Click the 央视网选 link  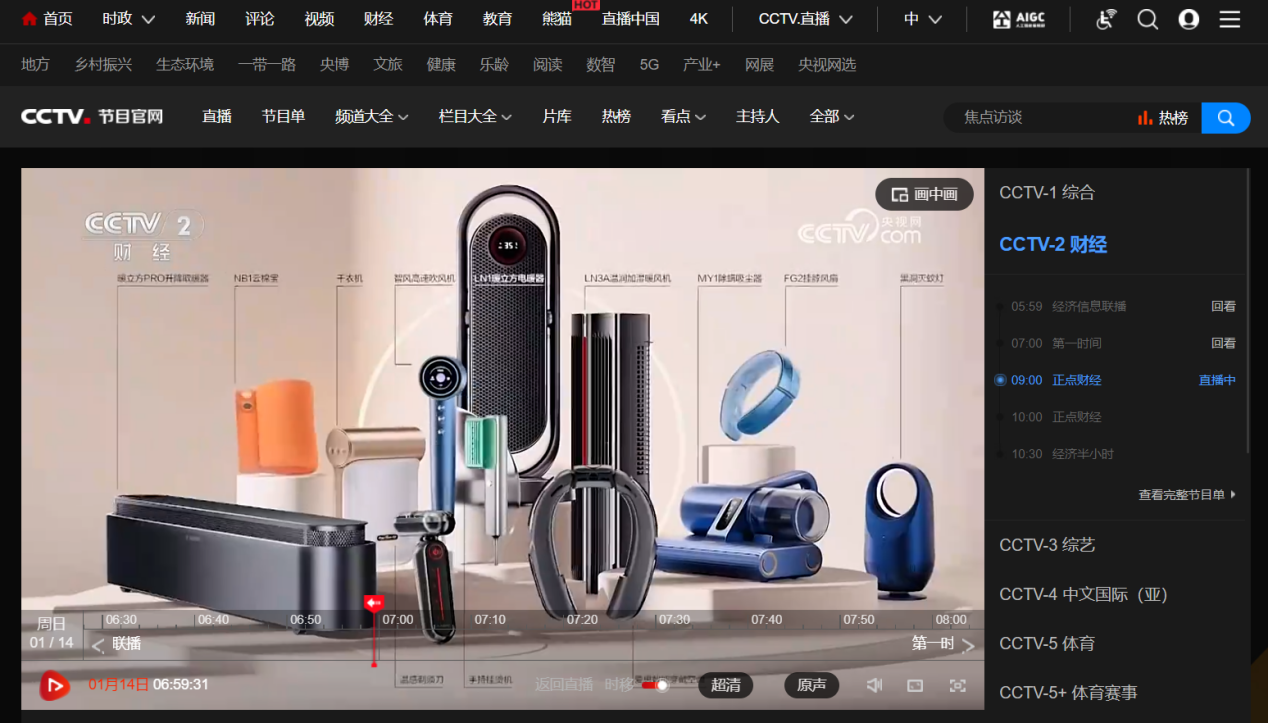[x=827, y=65]
